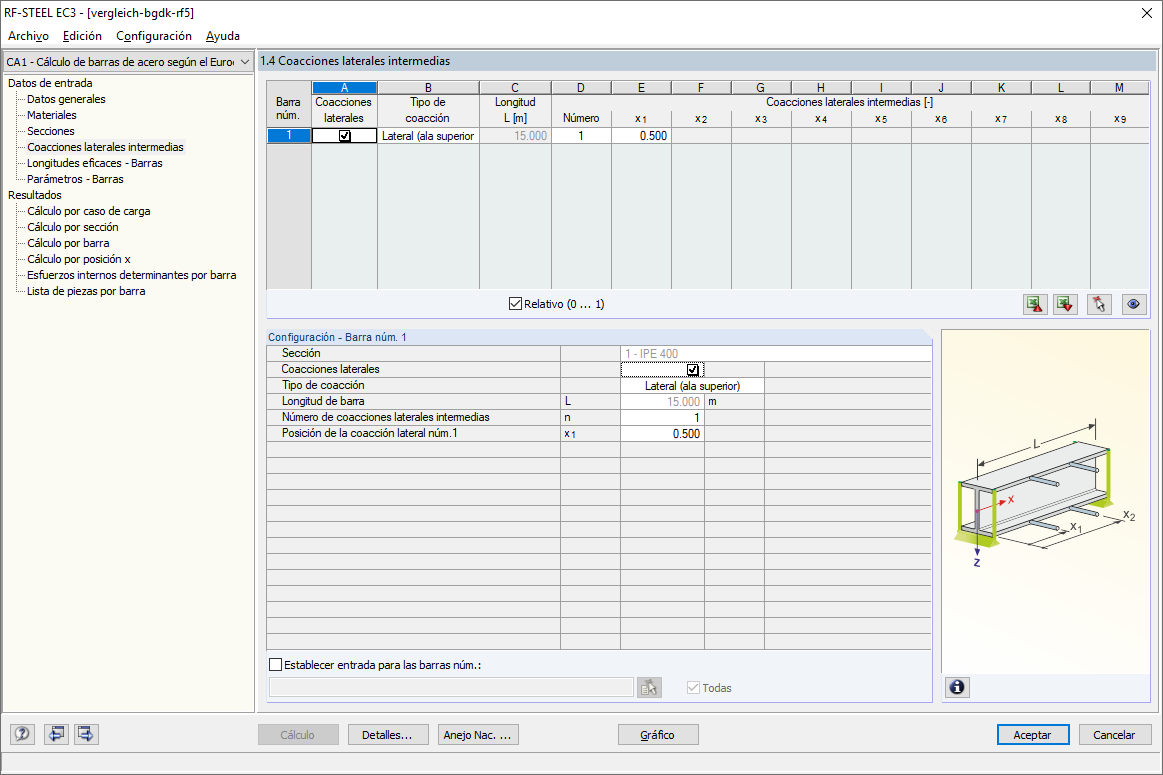
Task: Open the info button under beam diagram
Action: pyautogui.click(x=957, y=687)
